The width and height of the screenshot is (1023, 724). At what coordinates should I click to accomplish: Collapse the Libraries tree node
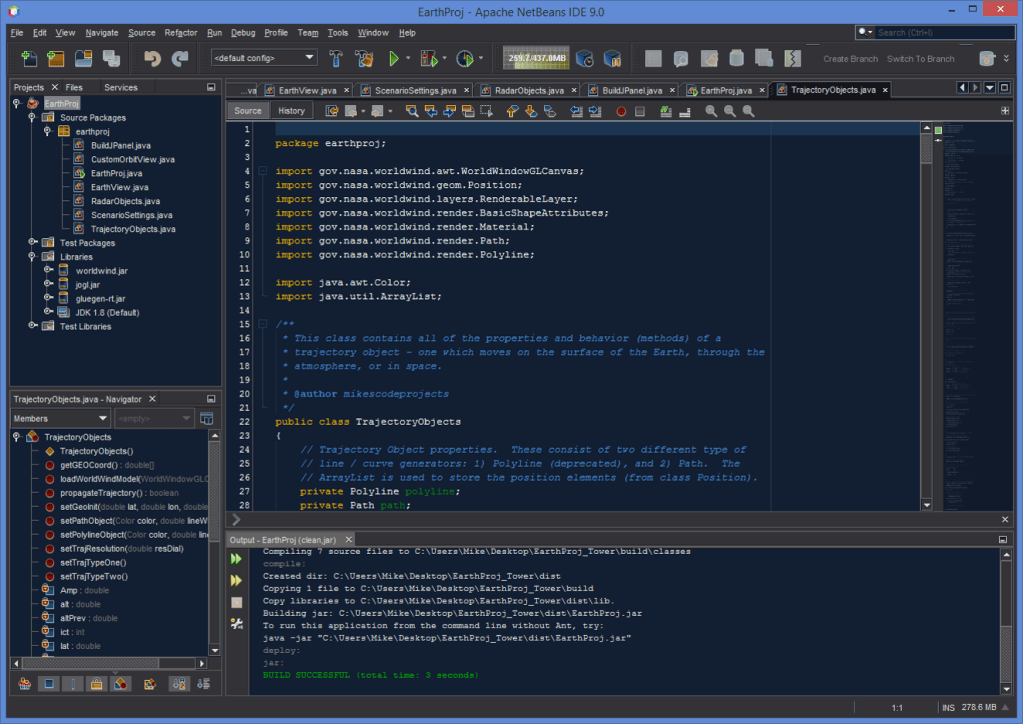point(33,257)
